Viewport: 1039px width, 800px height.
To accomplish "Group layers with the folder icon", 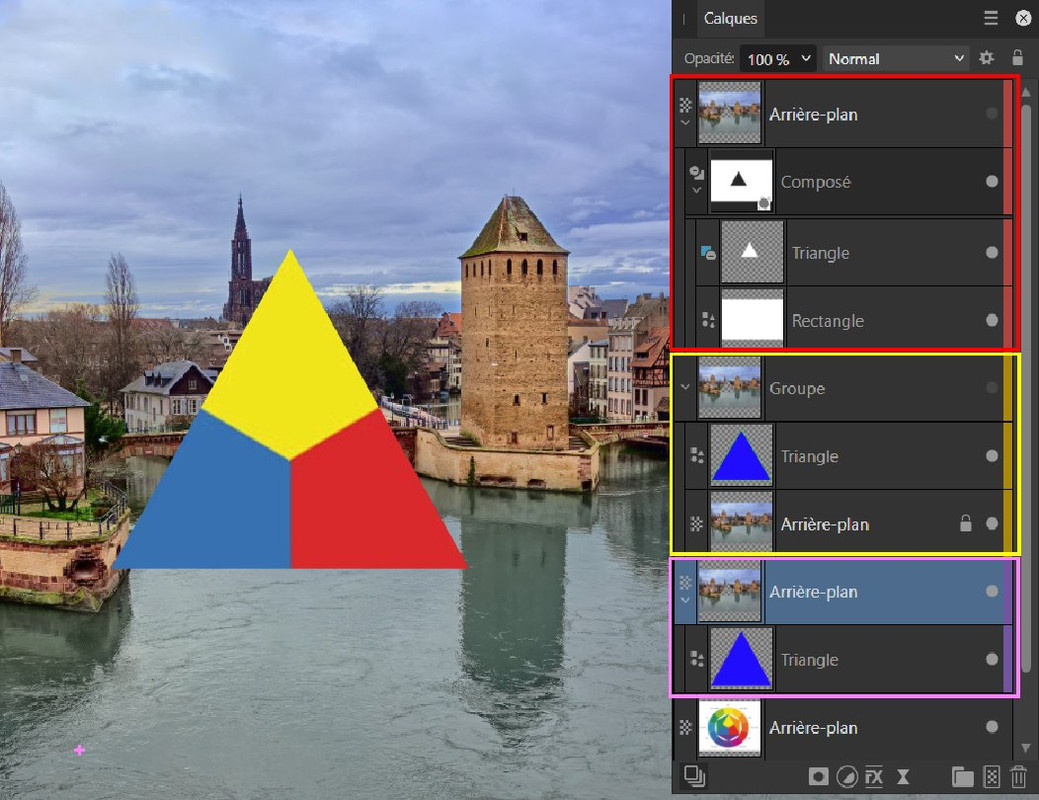I will 962,776.
